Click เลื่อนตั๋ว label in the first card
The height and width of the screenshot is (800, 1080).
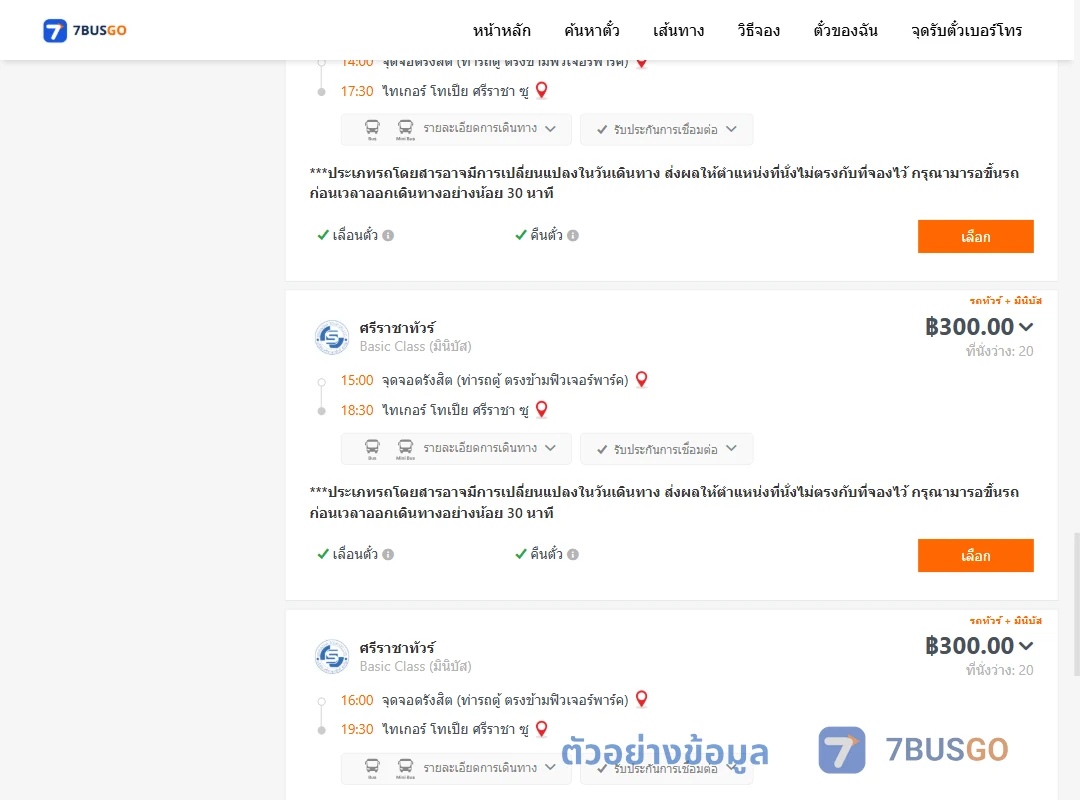coord(355,235)
